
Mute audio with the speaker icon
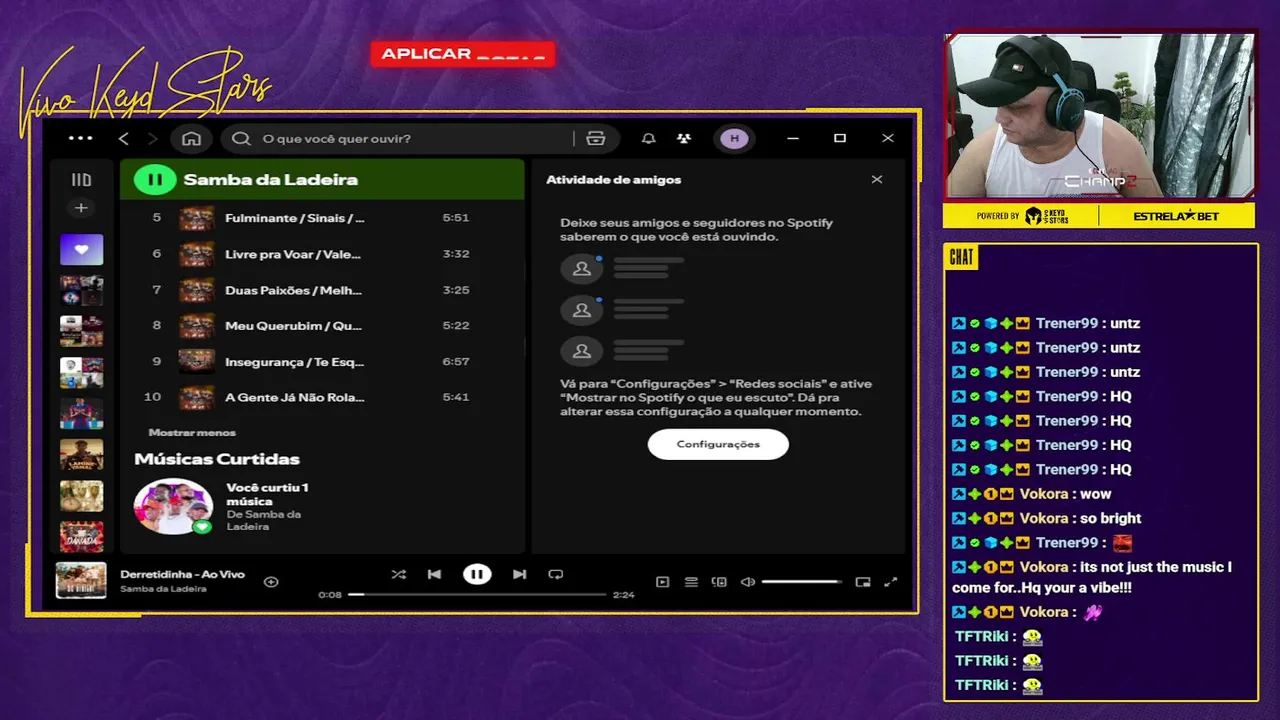747,582
